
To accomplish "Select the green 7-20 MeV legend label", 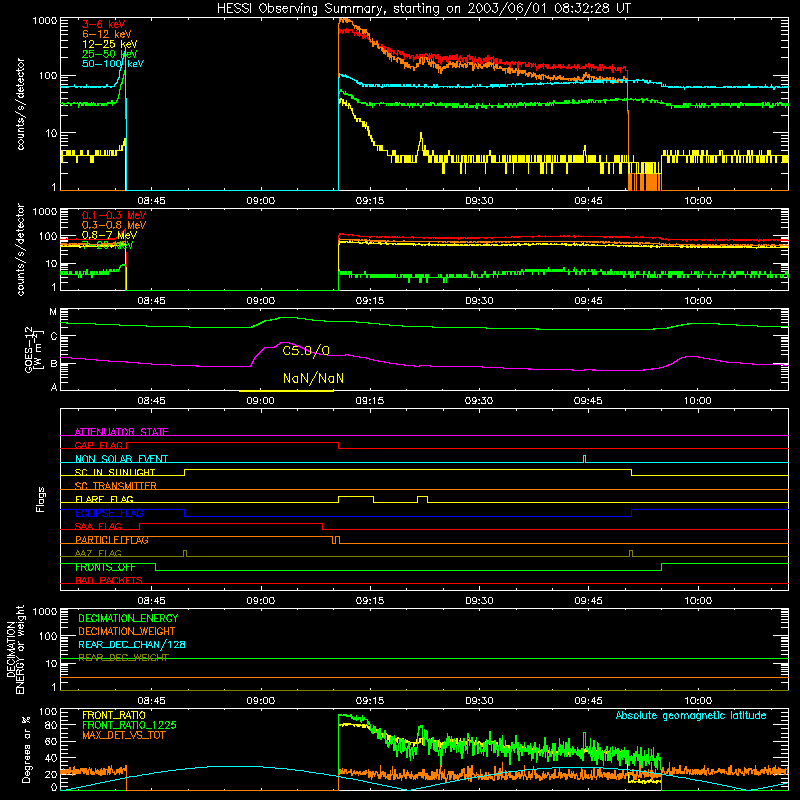I will pos(107,245).
